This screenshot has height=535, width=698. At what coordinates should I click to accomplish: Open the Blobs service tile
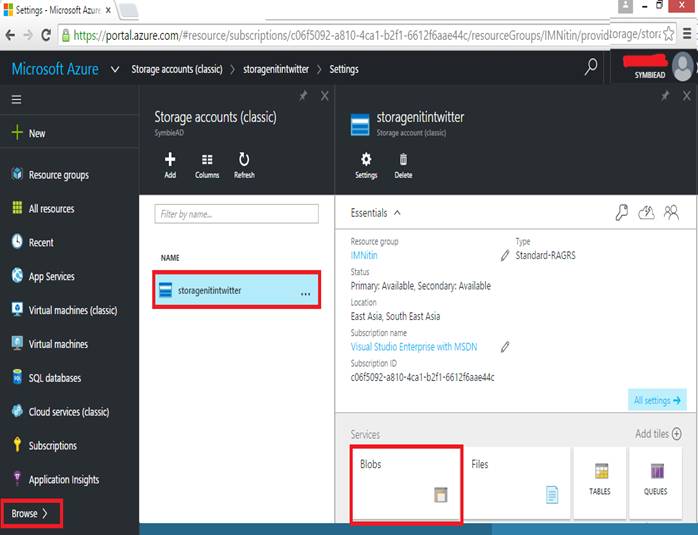(x=406, y=484)
